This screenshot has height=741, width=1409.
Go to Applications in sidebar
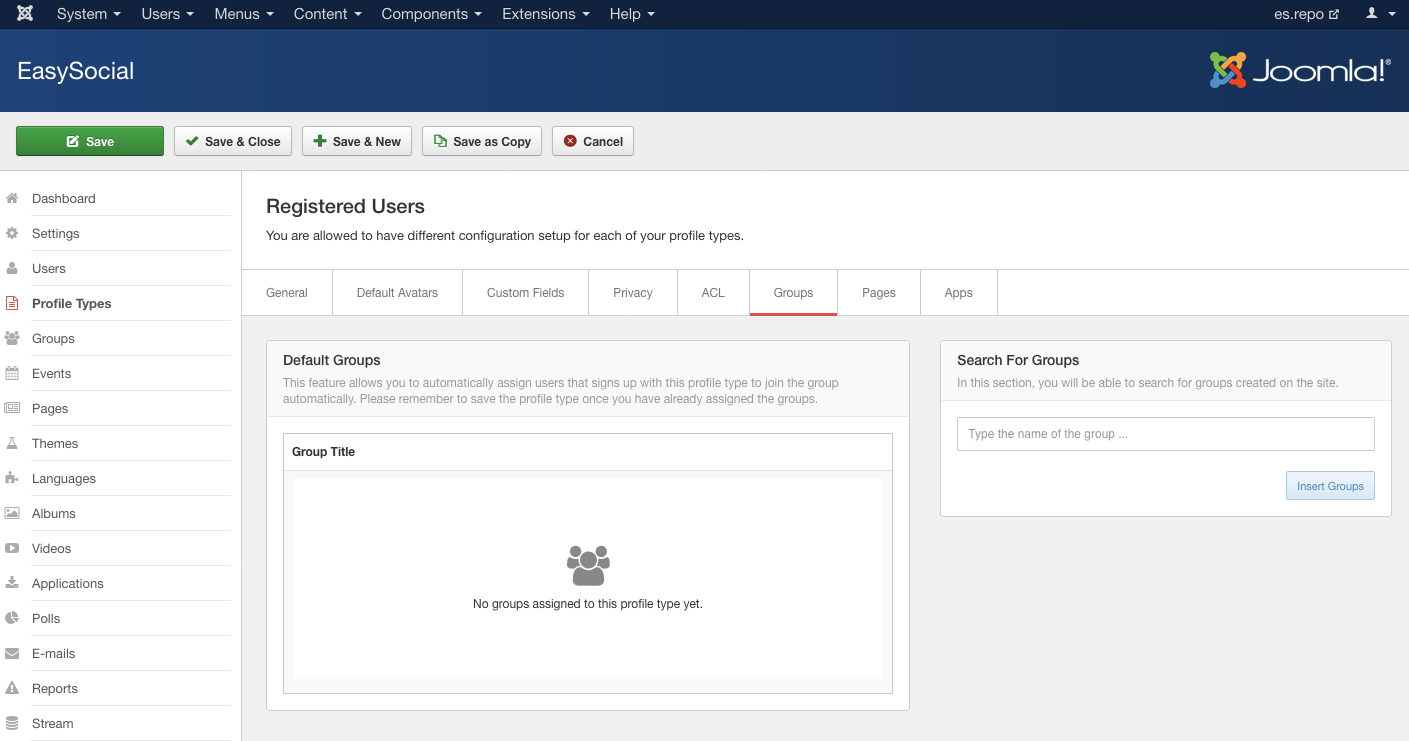(68, 583)
